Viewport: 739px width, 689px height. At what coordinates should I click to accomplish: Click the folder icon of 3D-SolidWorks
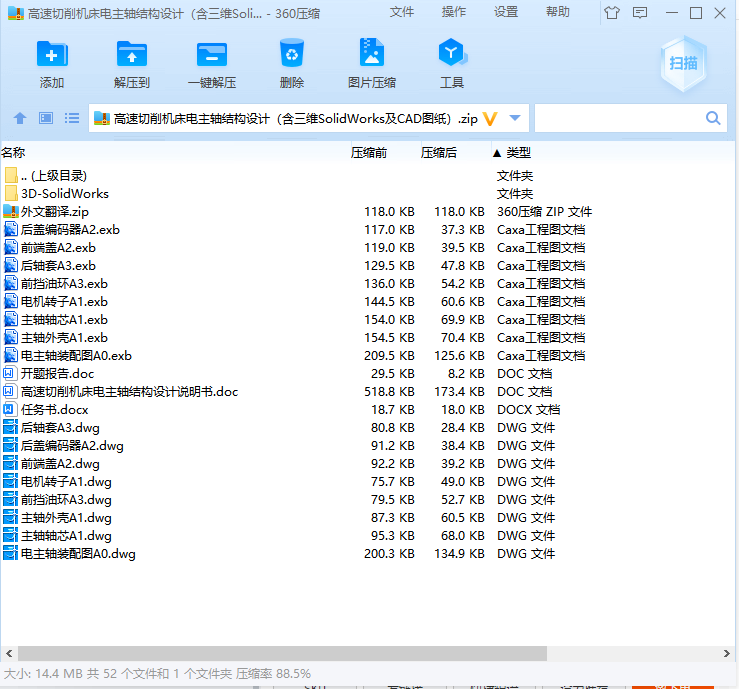tap(11, 194)
